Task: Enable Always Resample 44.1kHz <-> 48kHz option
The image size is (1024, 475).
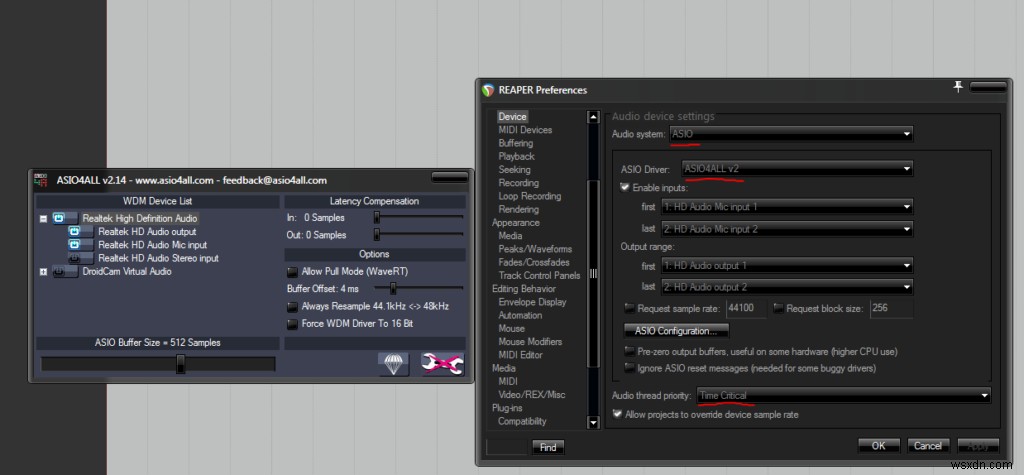Action: click(x=292, y=306)
